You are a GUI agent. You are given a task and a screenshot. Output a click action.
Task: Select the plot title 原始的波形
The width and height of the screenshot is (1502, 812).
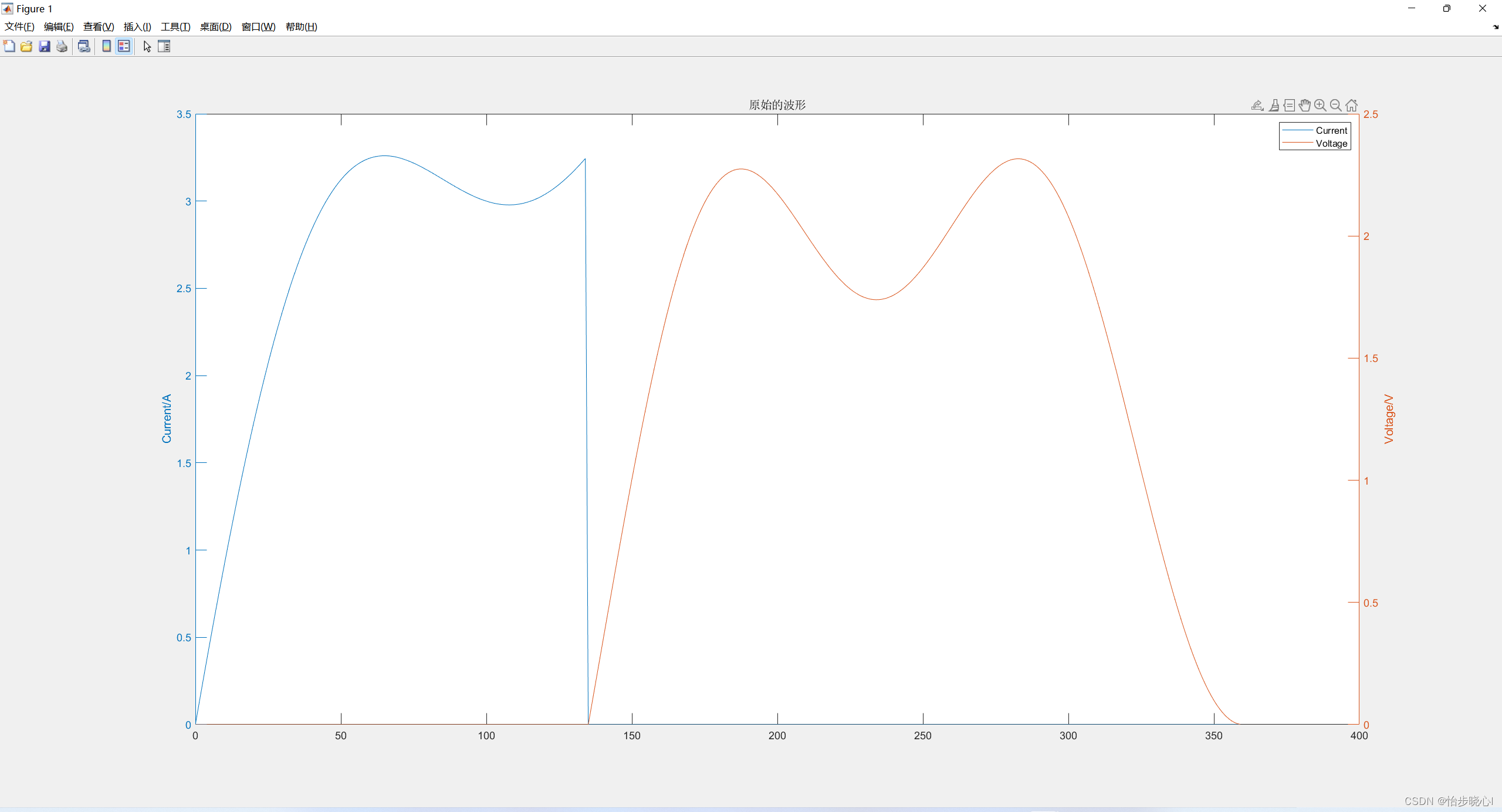(777, 104)
